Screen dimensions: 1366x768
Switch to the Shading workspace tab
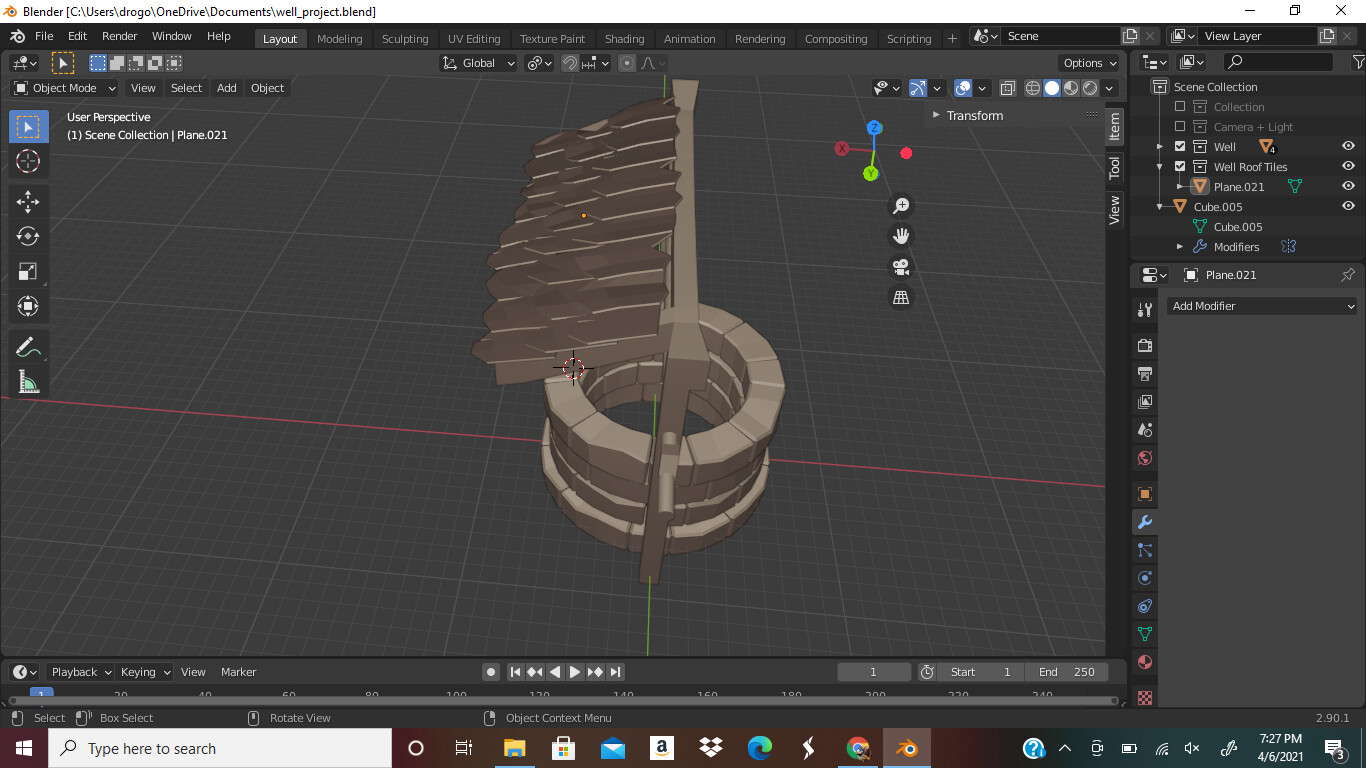tap(625, 38)
